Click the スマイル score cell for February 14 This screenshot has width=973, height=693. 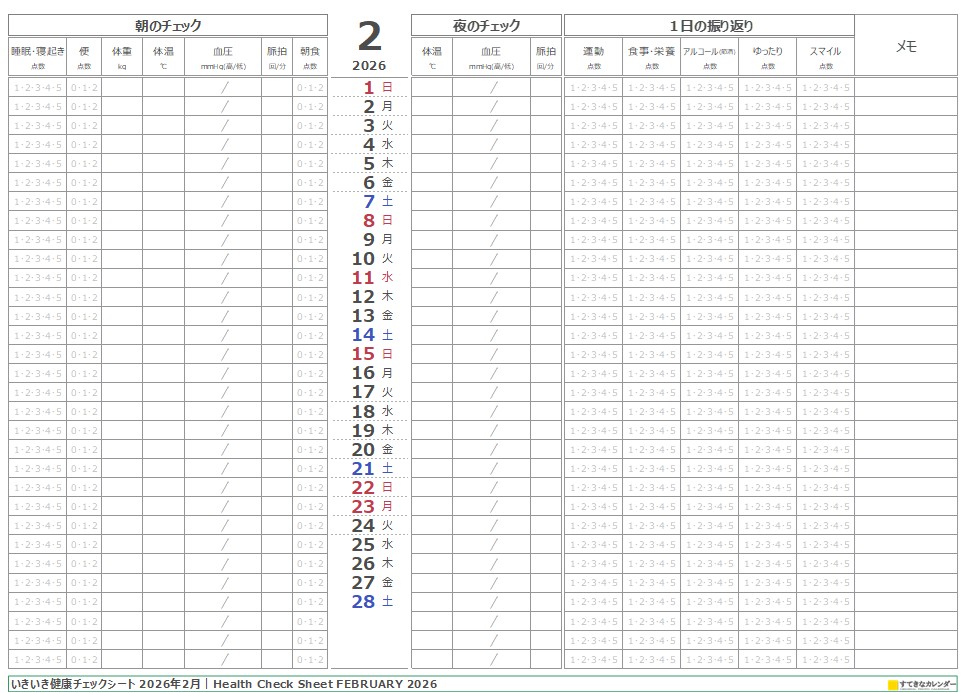coord(825,335)
